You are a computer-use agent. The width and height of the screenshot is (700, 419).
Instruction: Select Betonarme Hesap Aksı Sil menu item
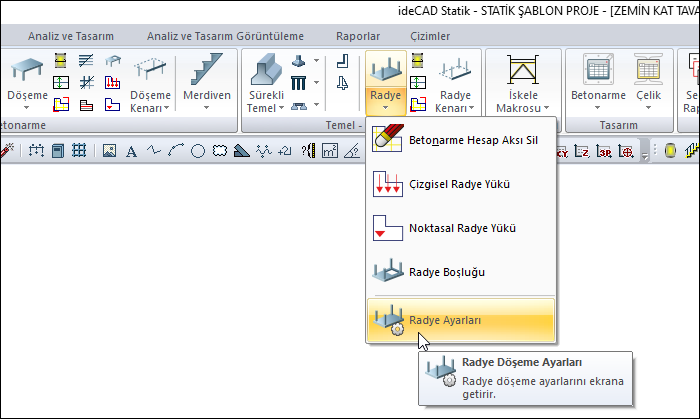click(461, 140)
